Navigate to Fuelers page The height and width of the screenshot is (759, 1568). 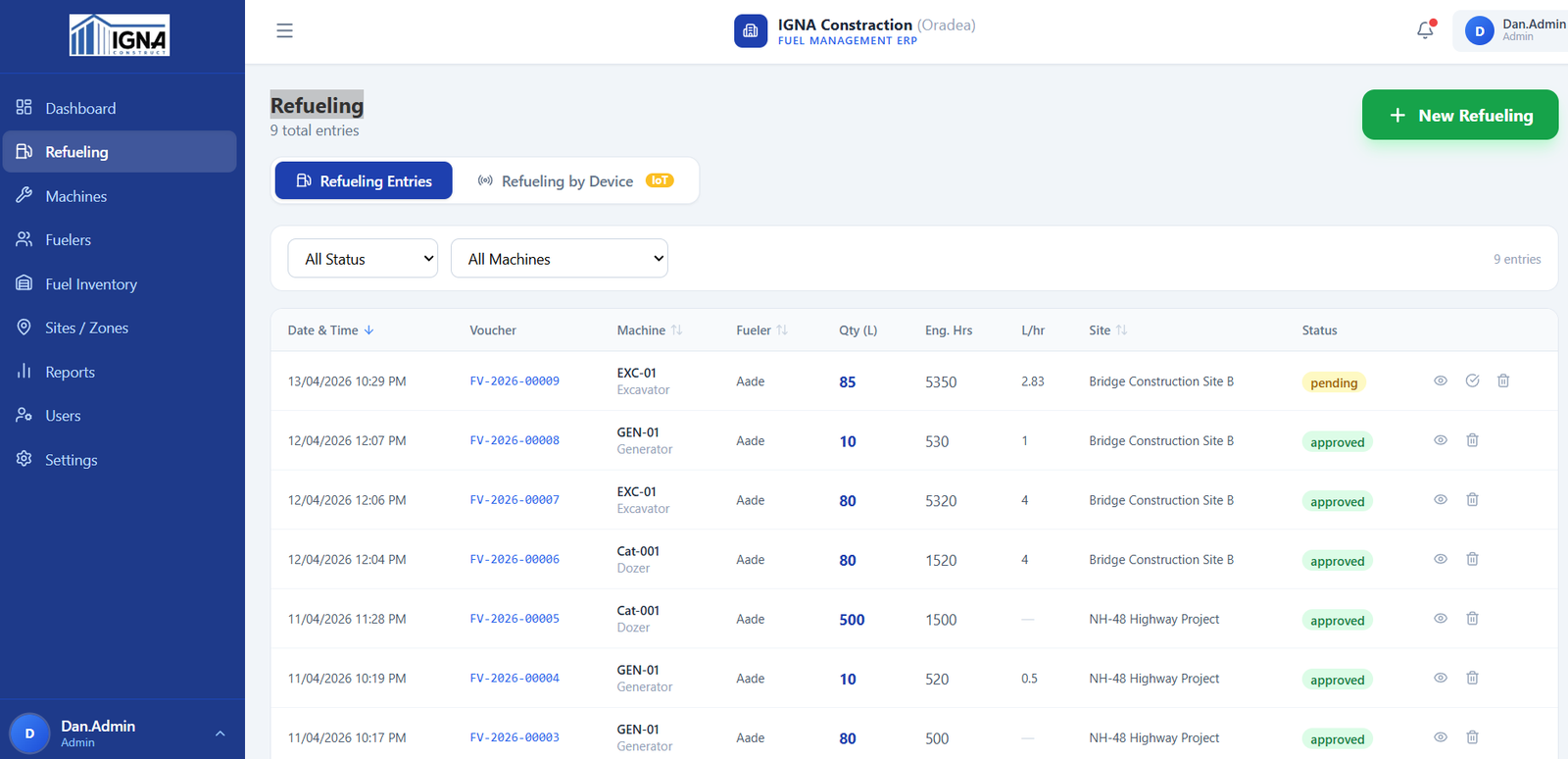(119, 239)
